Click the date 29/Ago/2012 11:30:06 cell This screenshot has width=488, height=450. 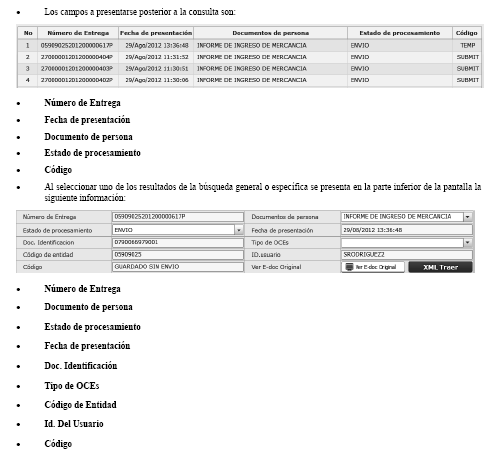coord(157,80)
